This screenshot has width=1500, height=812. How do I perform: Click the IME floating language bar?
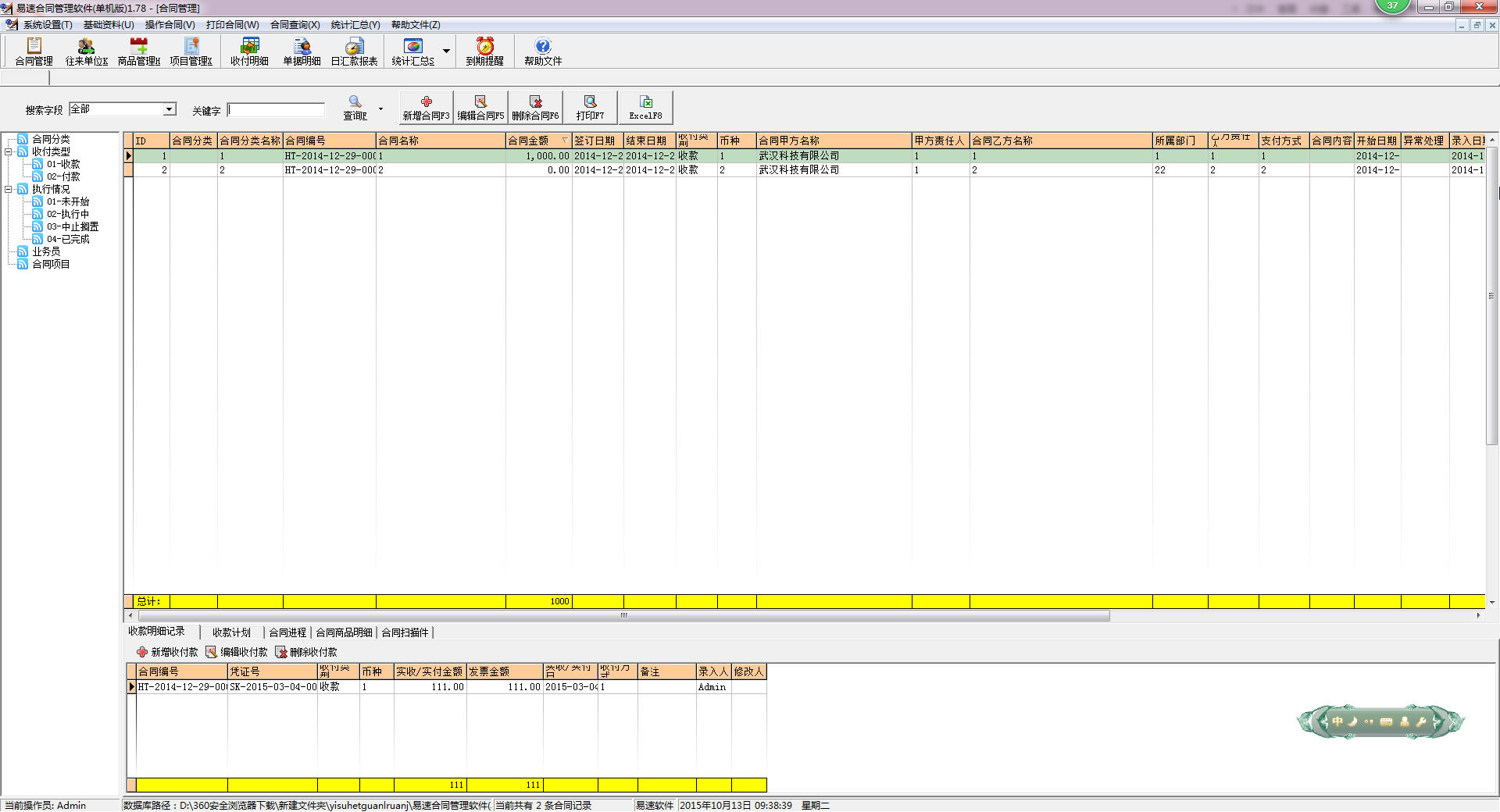click(x=1380, y=721)
